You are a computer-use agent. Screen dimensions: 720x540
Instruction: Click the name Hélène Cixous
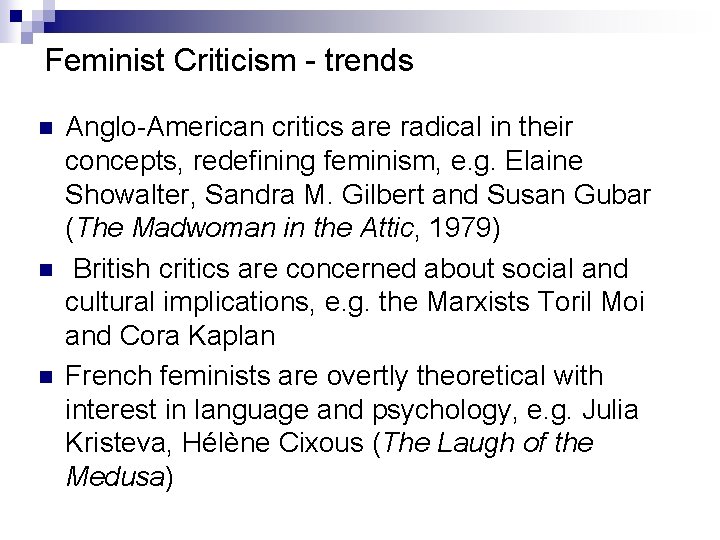click(273, 443)
